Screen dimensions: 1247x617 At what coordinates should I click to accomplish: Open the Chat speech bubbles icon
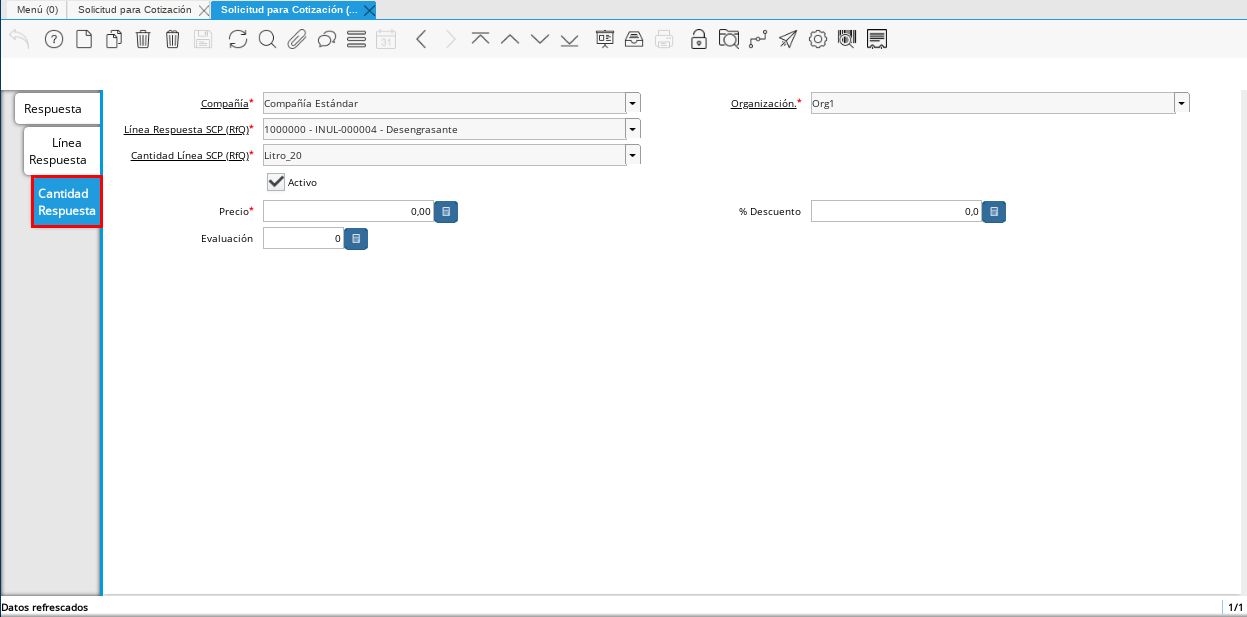point(326,39)
